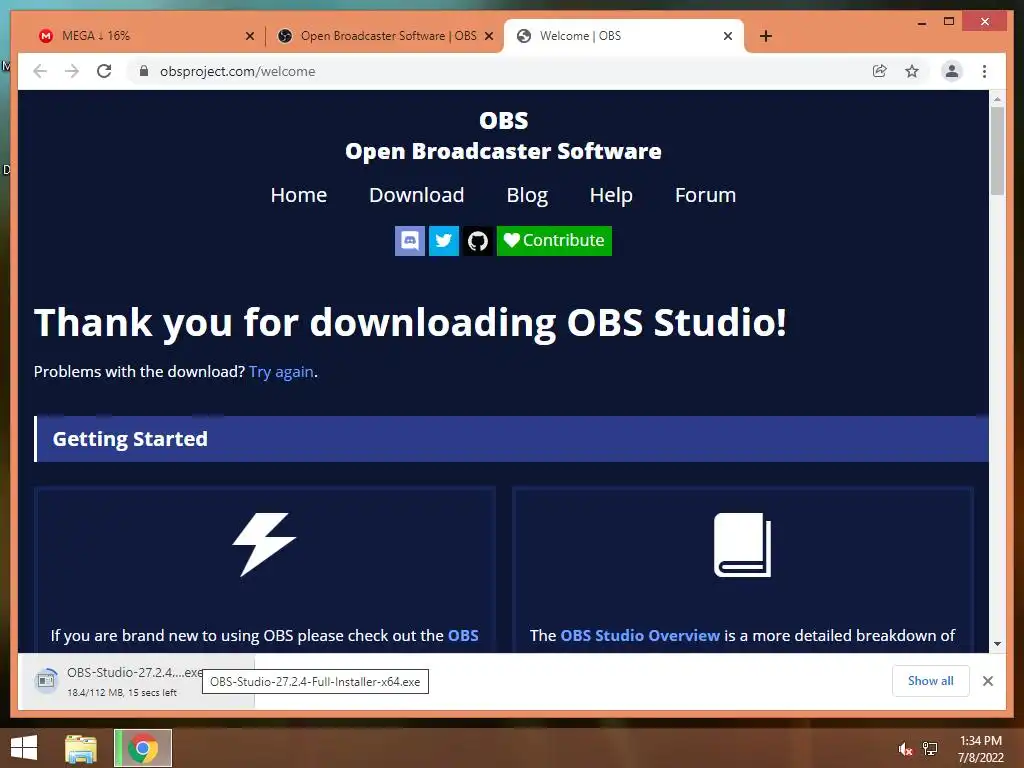Click the lightning bolt quickstart icon
1024x768 pixels.
point(264,545)
